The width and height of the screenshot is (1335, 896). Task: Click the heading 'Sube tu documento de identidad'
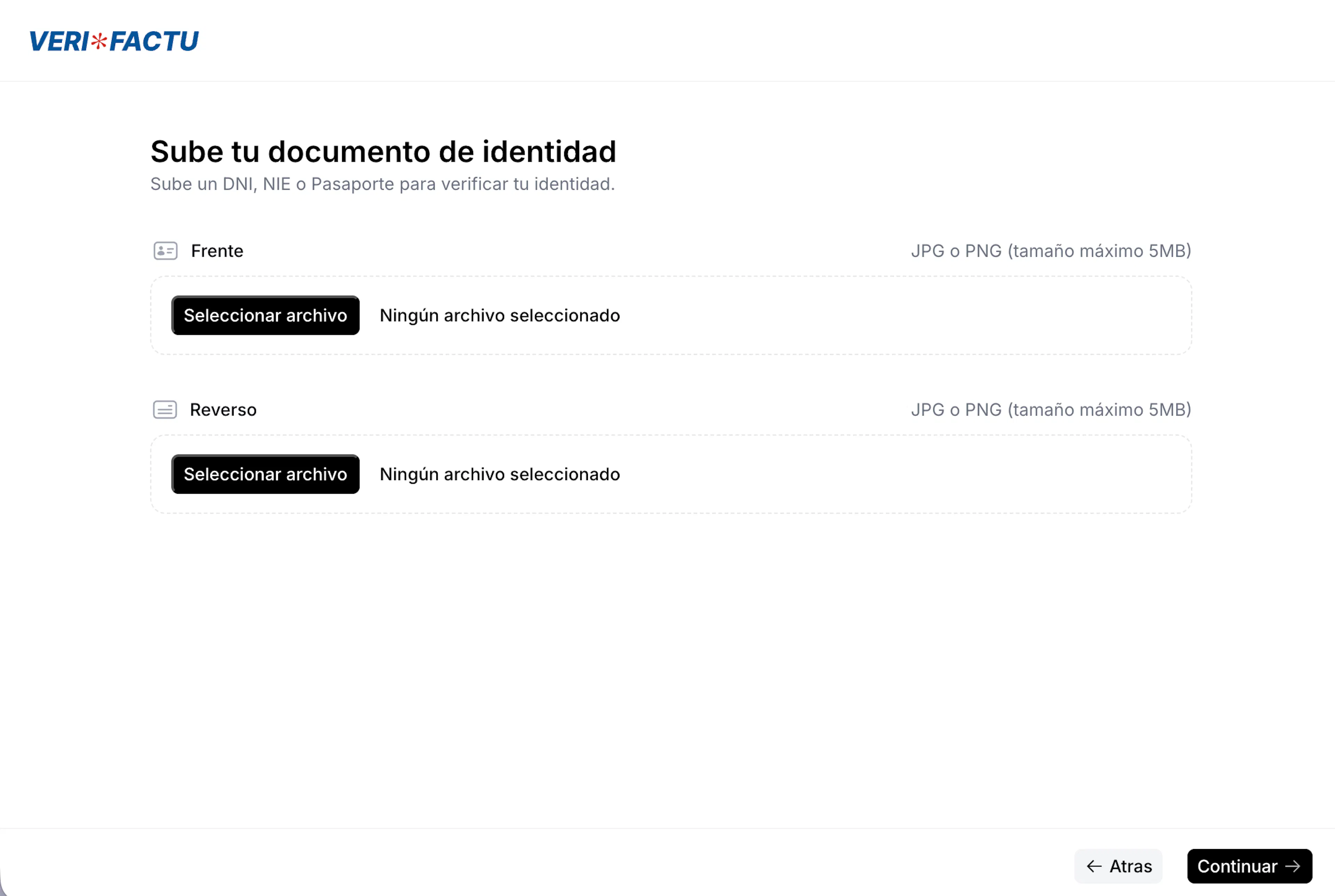(383, 152)
